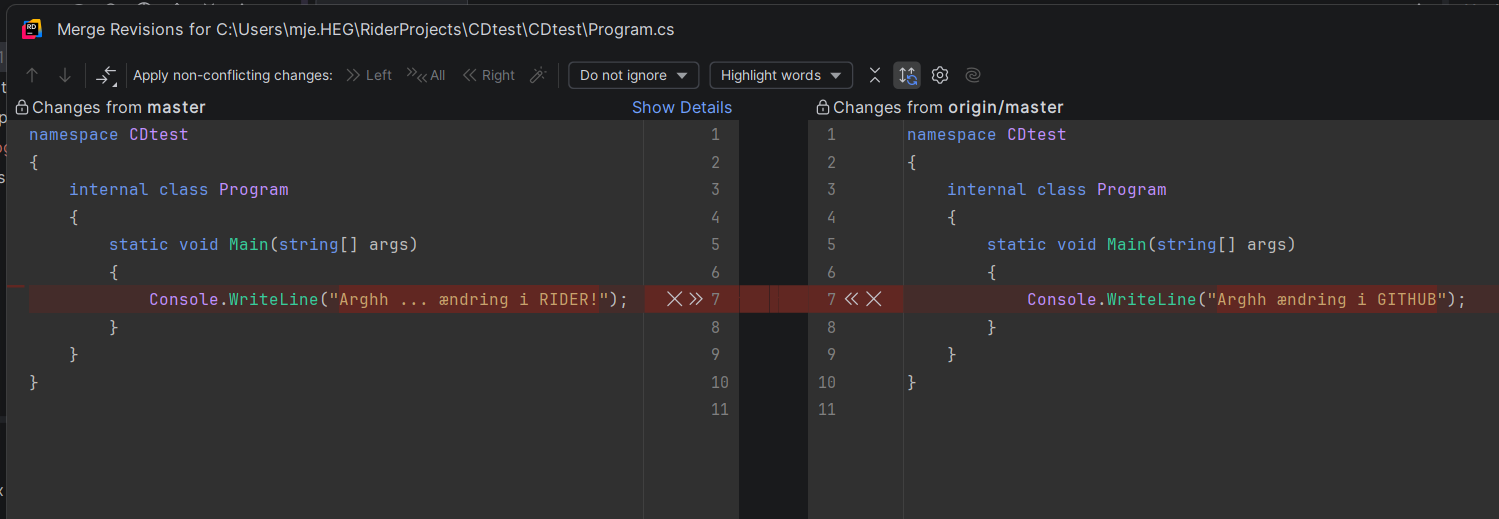Screen dimensions: 1499x519
Task: Click the magic wand resolve icon
Action: point(538,75)
